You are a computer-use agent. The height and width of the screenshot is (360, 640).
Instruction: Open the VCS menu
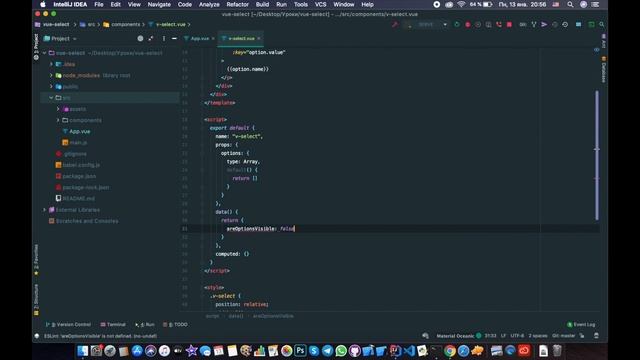point(320,4)
